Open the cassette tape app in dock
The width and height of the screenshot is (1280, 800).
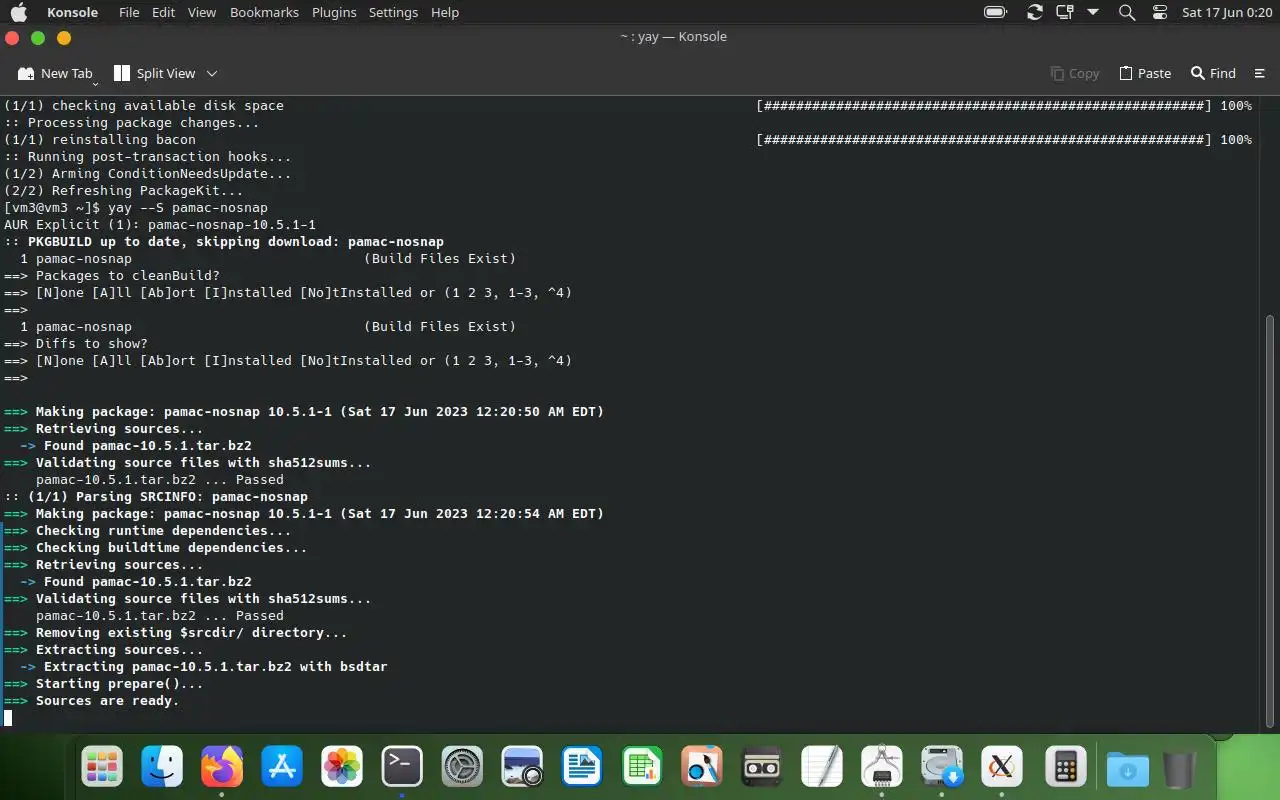[762, 767]
